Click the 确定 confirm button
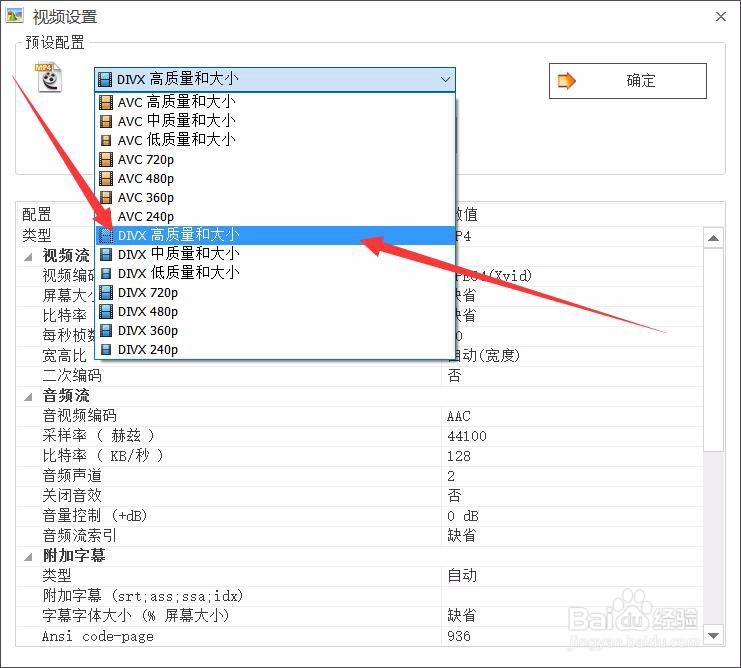The image size is (741, 668). coord(628,81)
